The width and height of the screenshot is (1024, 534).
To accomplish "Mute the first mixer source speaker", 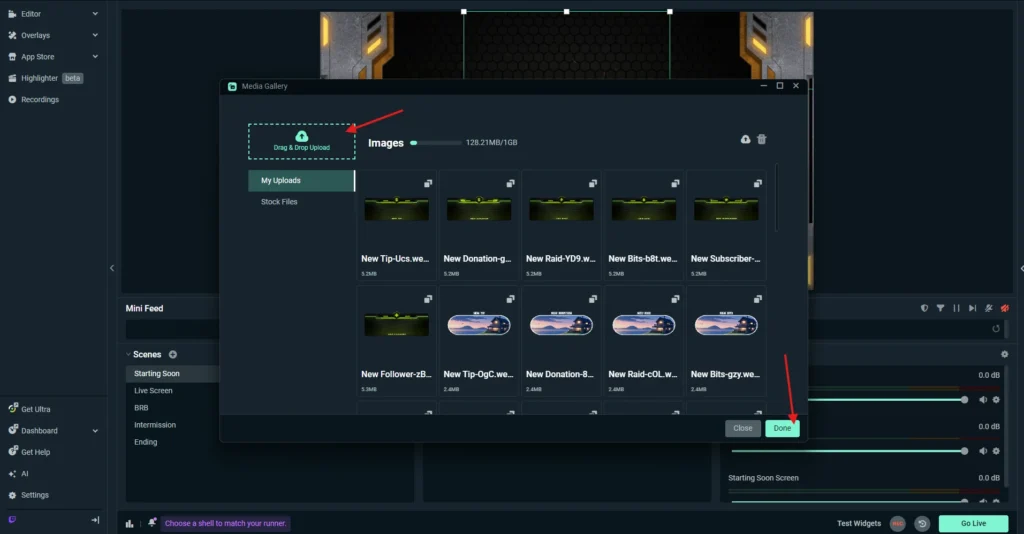I will pos(983,400).
